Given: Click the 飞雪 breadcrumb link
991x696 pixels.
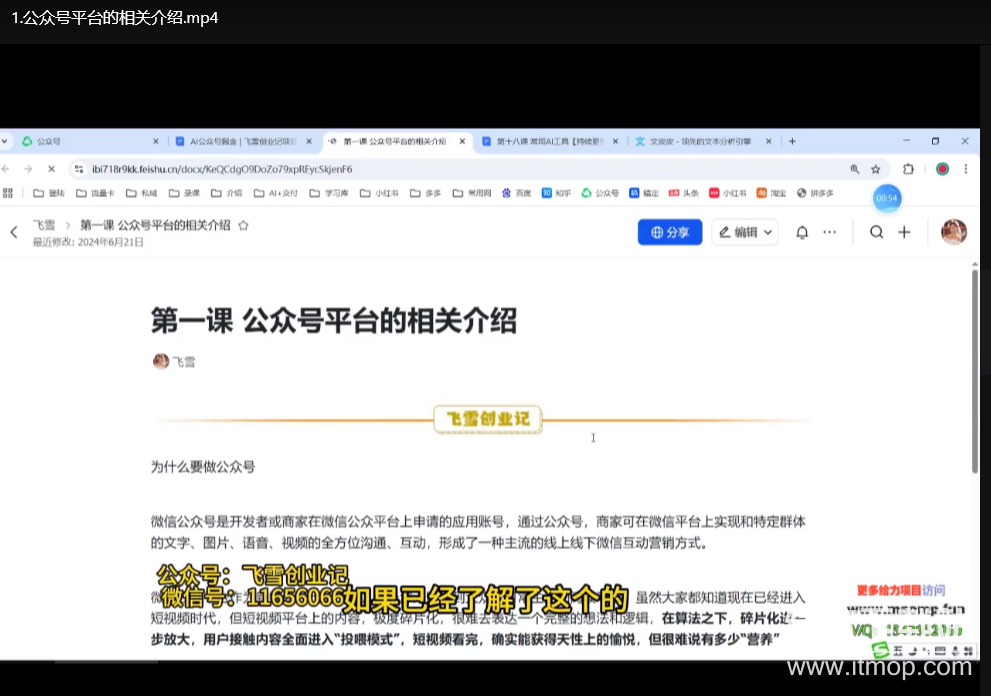Looking at the screenshot, I should pos(44,225).
